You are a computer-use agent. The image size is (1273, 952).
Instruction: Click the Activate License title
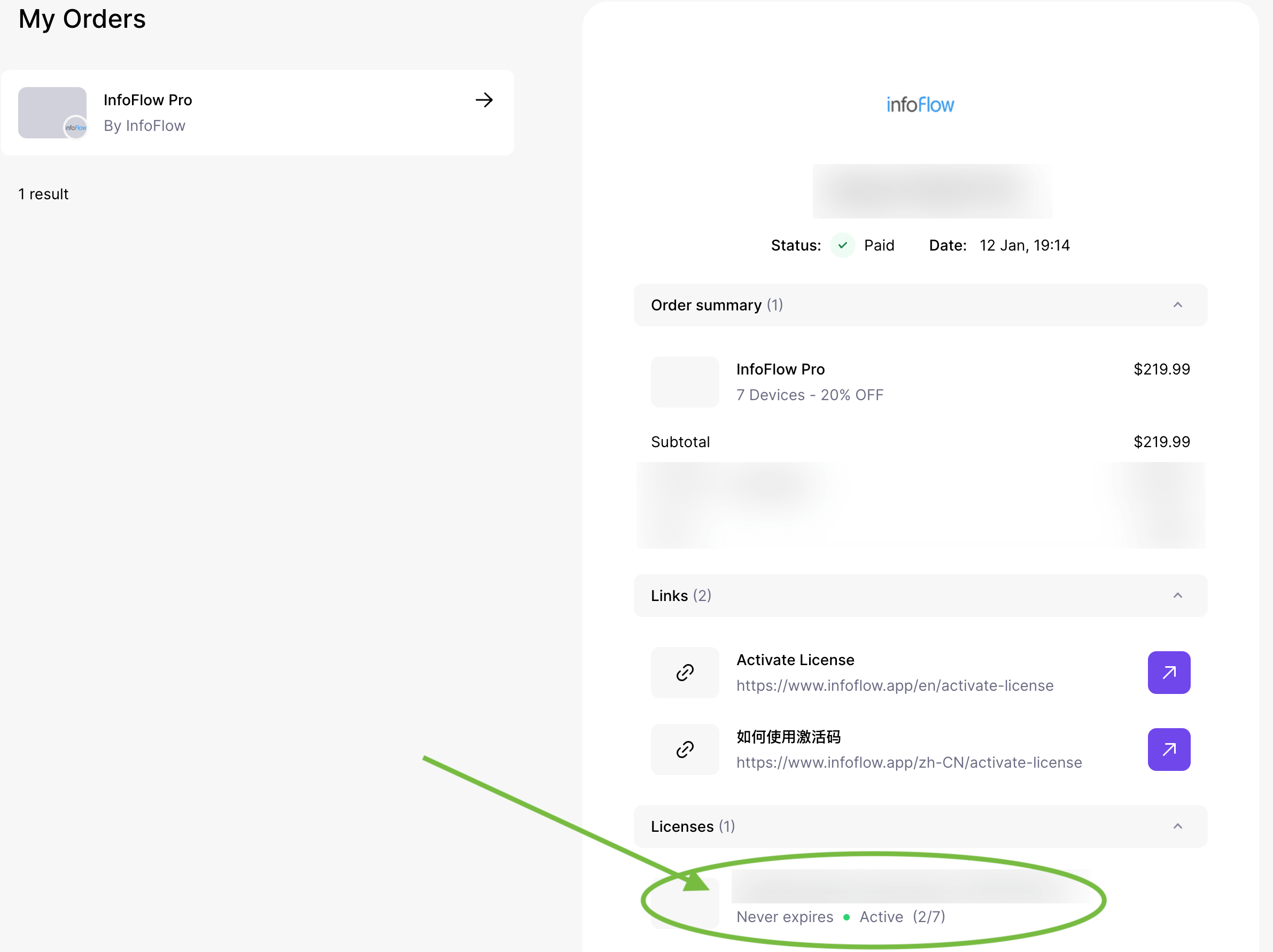pos(795,659)
